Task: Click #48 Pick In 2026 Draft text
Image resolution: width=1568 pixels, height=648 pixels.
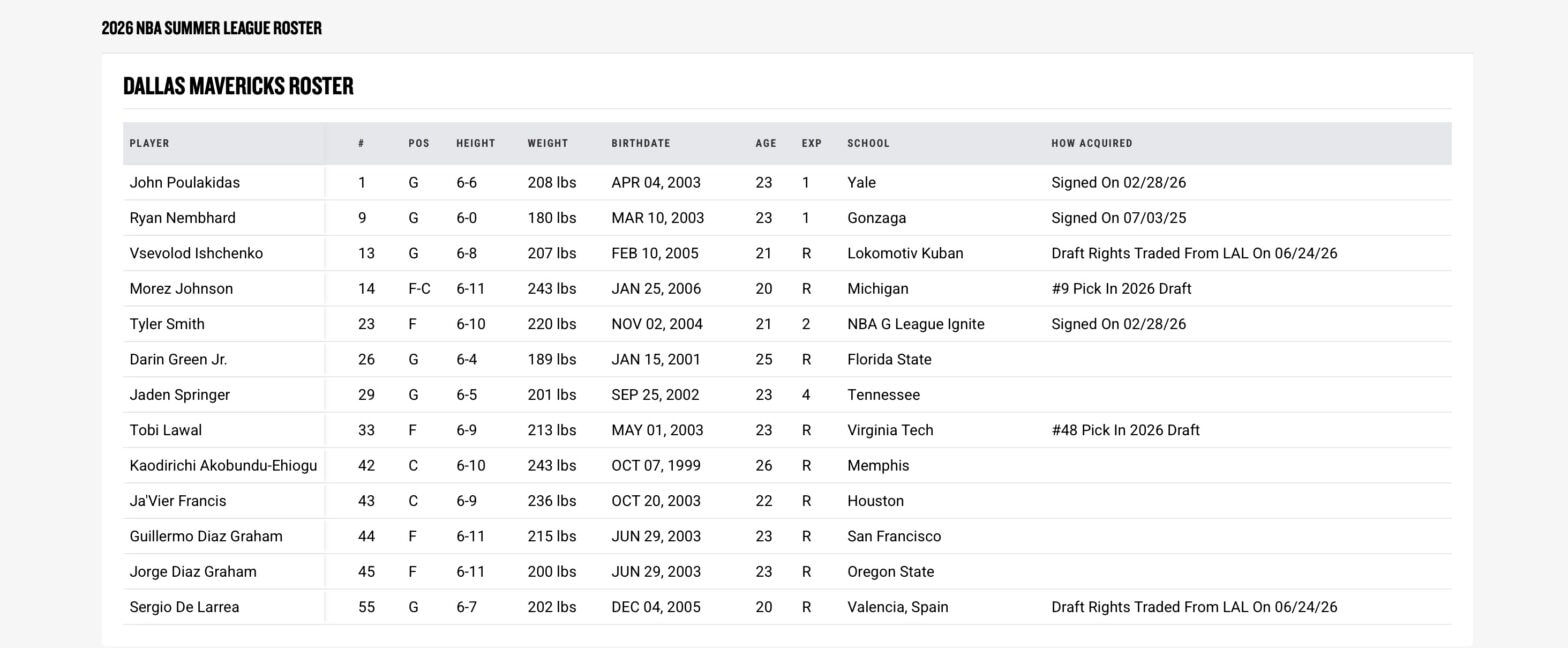Action: [1126, 430]
